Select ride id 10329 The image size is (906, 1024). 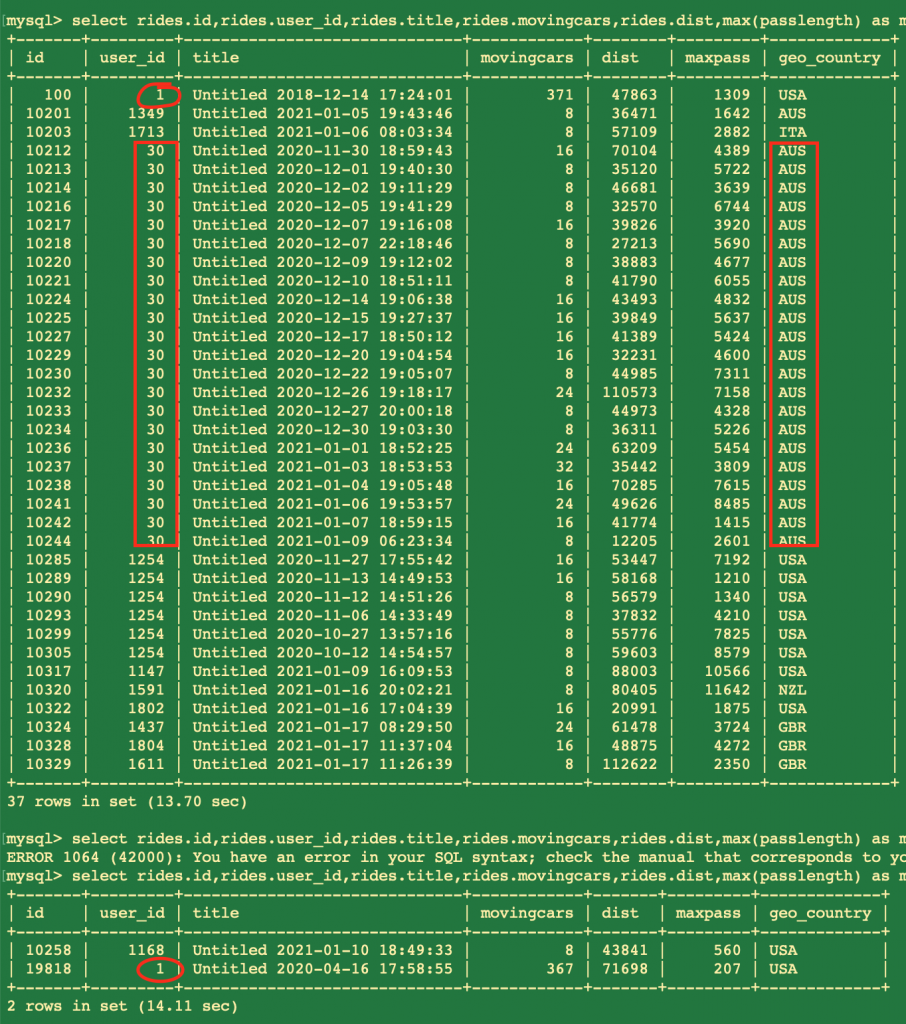point(48,765)
